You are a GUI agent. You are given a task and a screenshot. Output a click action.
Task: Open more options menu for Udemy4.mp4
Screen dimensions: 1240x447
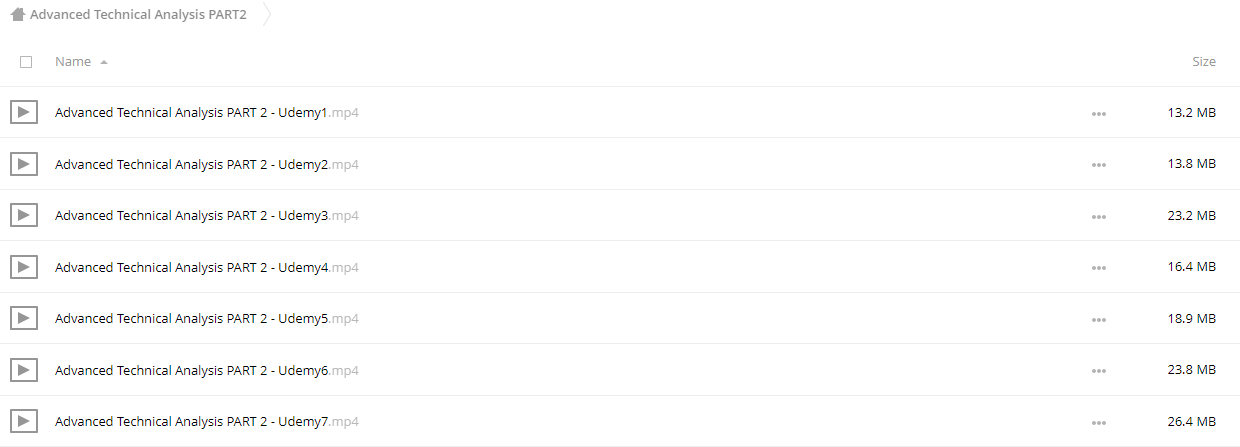1099,268
